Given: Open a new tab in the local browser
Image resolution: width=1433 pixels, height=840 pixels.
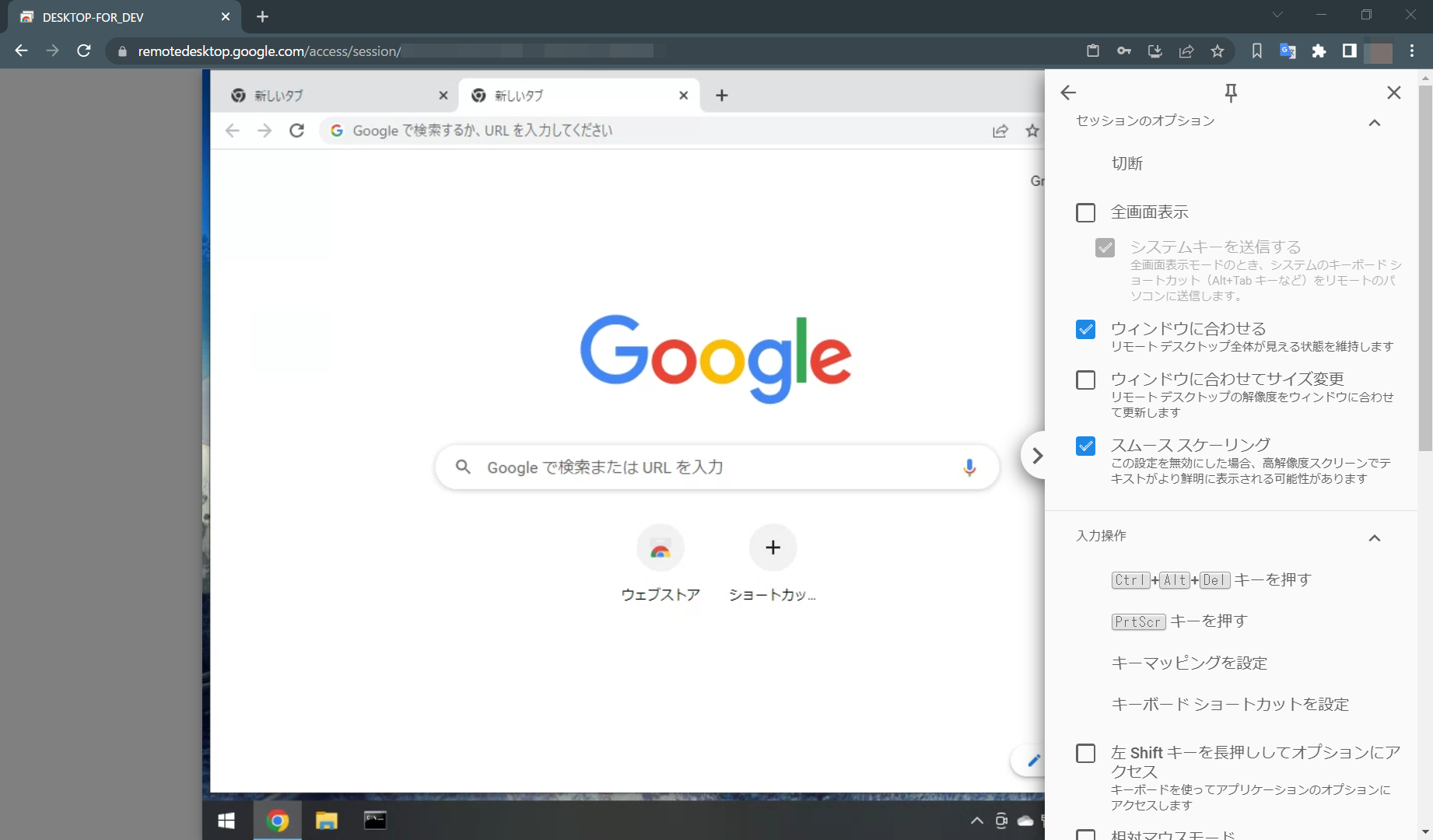Looking at the screenshot, I should click(x=263, y=17).
